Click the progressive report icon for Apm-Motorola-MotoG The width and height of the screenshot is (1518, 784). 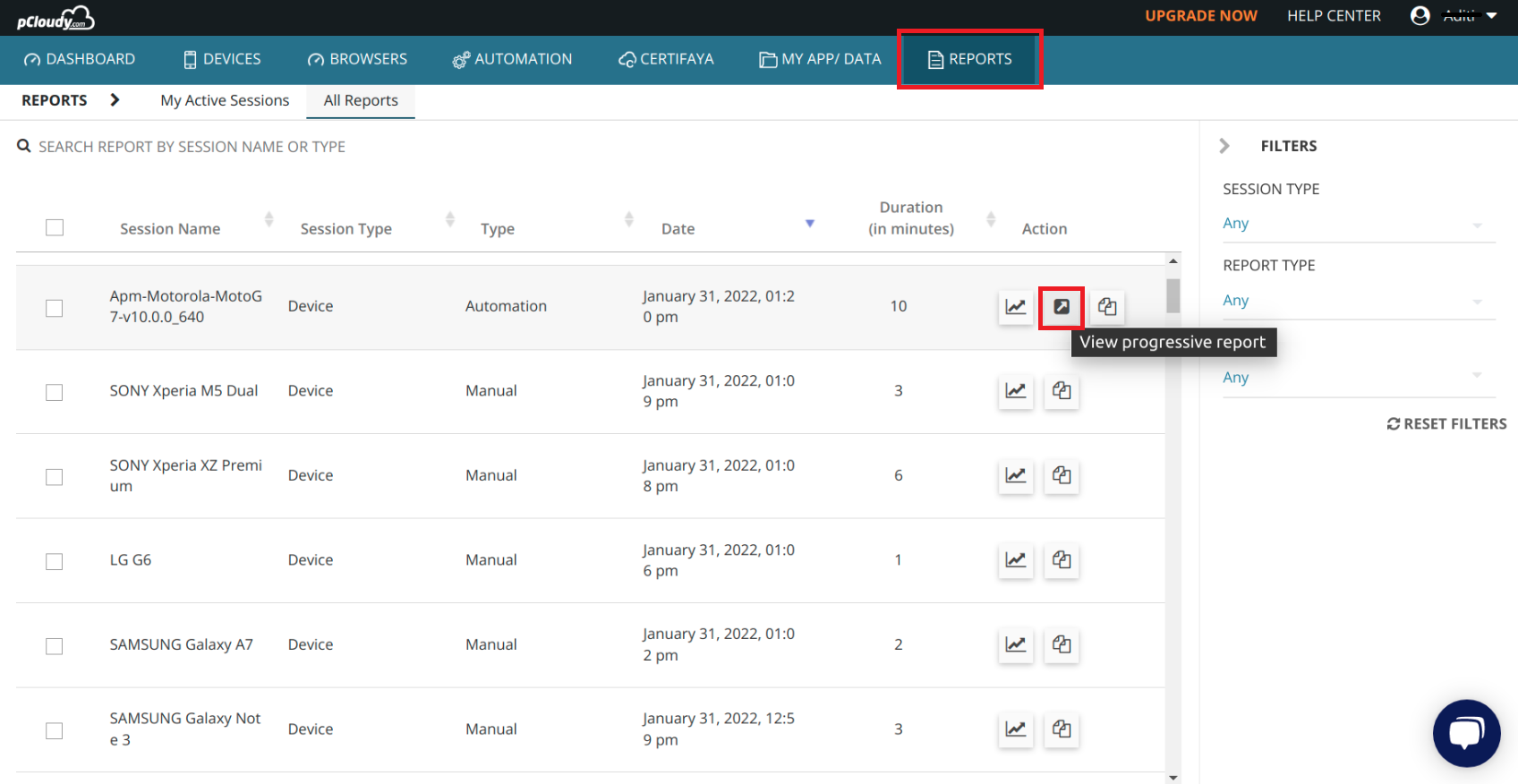[1061, 307]
